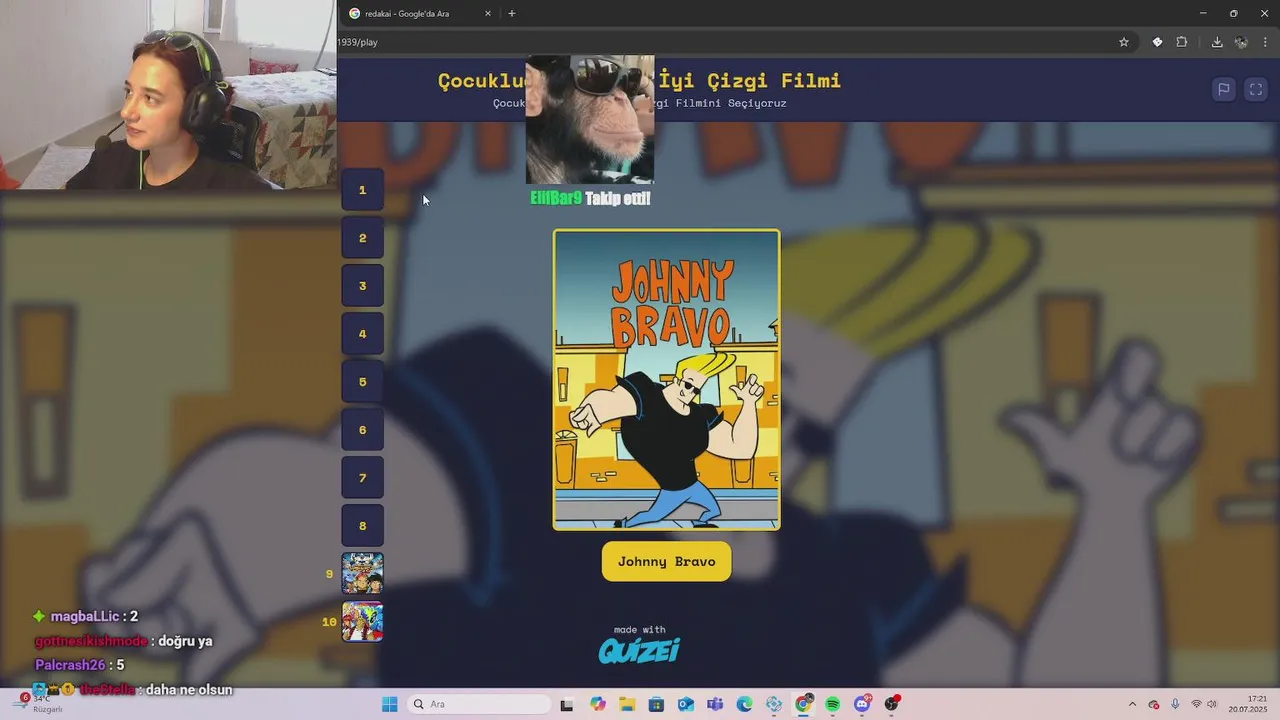1280x720 pixels.
Task: Click the microphone tray icon
Action: [1175, 704]
